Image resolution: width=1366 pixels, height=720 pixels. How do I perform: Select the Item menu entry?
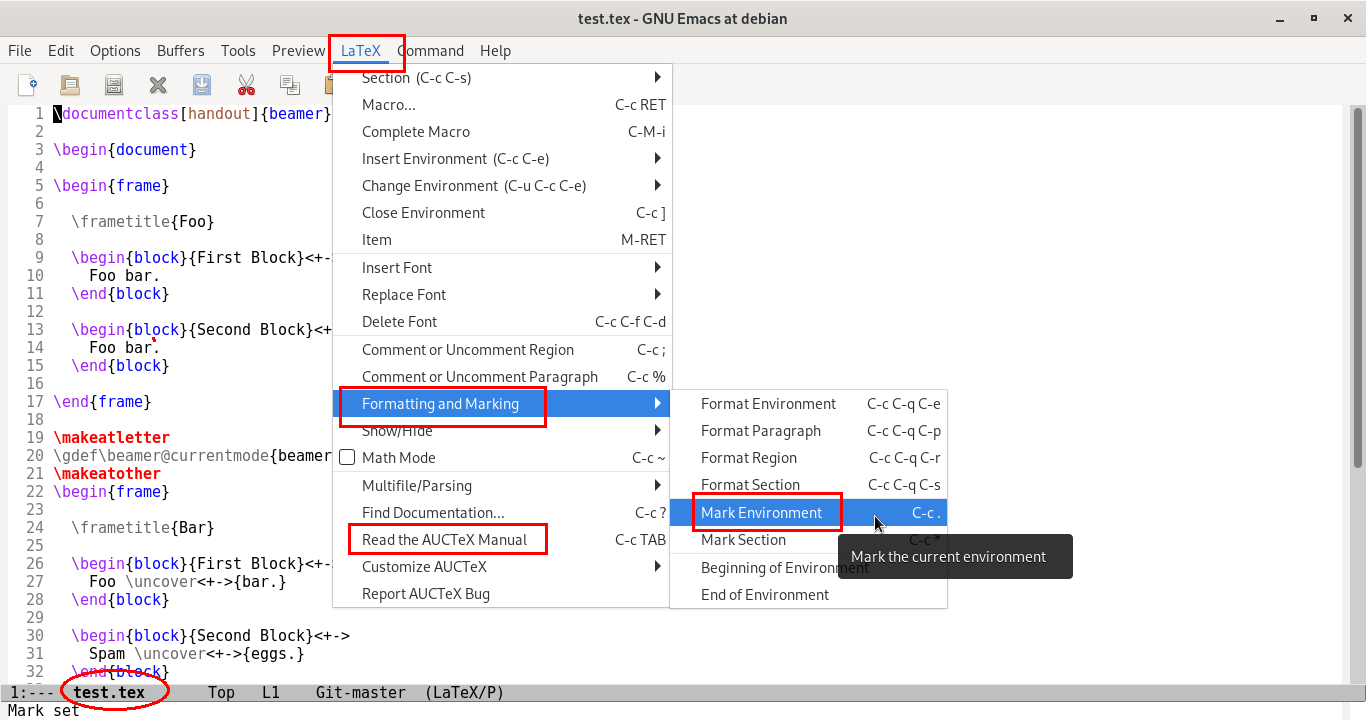(x=502, y=239)
